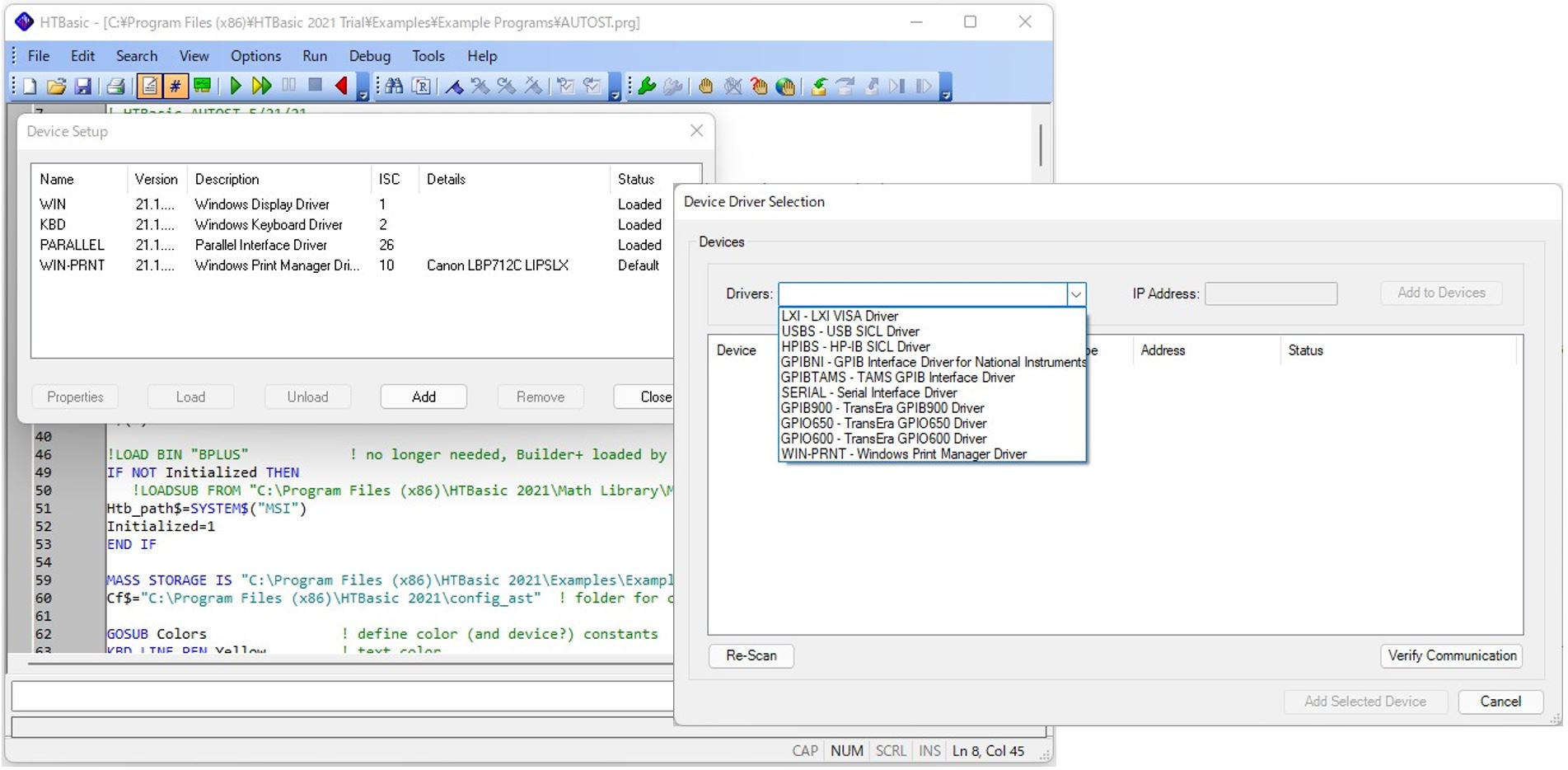
Task: Click the Re-Scan button
Action: pos(751,655)
